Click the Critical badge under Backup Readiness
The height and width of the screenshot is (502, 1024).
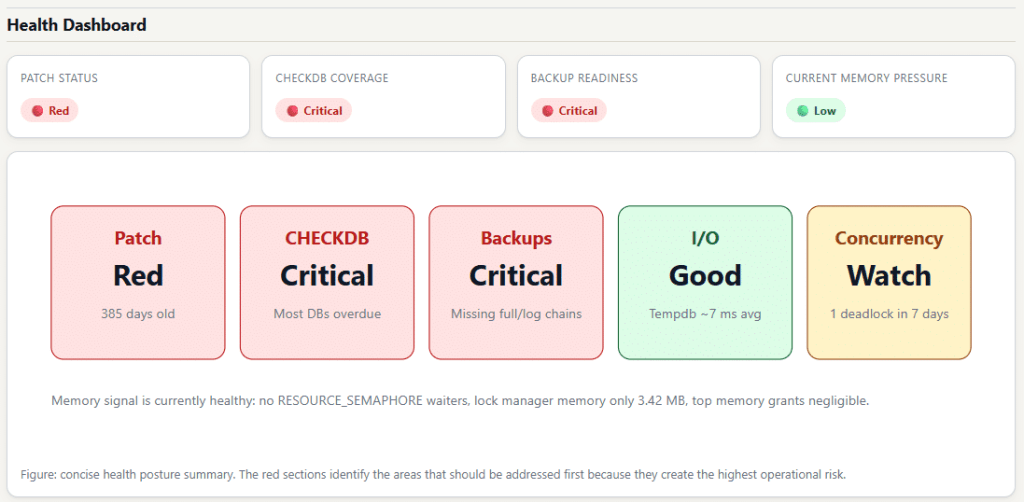click(x=569, y=110)
